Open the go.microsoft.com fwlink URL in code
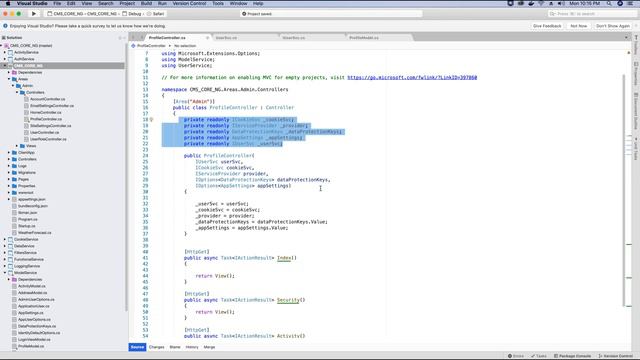The image size is (640, 360). (412, 78)
